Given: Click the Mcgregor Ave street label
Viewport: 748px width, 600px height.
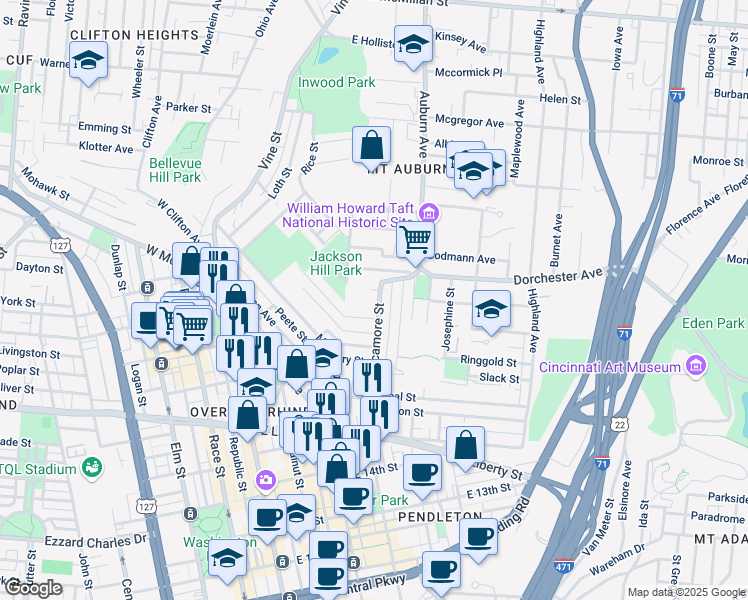Looking at the screenshot, I should [x=469, y=121].
